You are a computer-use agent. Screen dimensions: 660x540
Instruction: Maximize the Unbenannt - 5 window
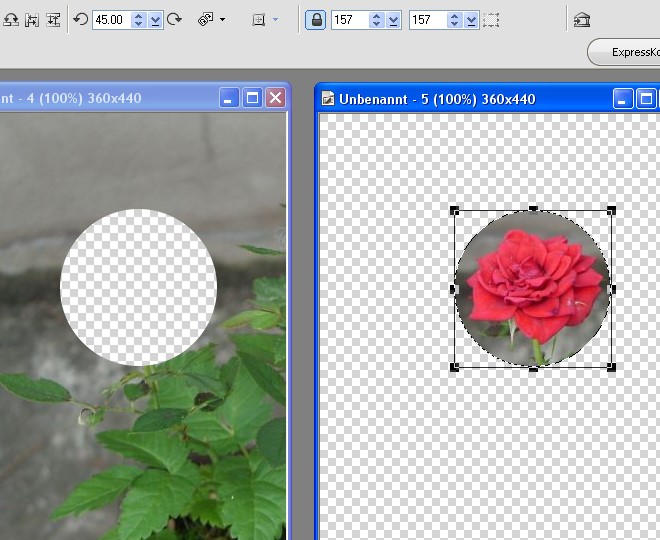pyautogui.click(x=646, y=99)
